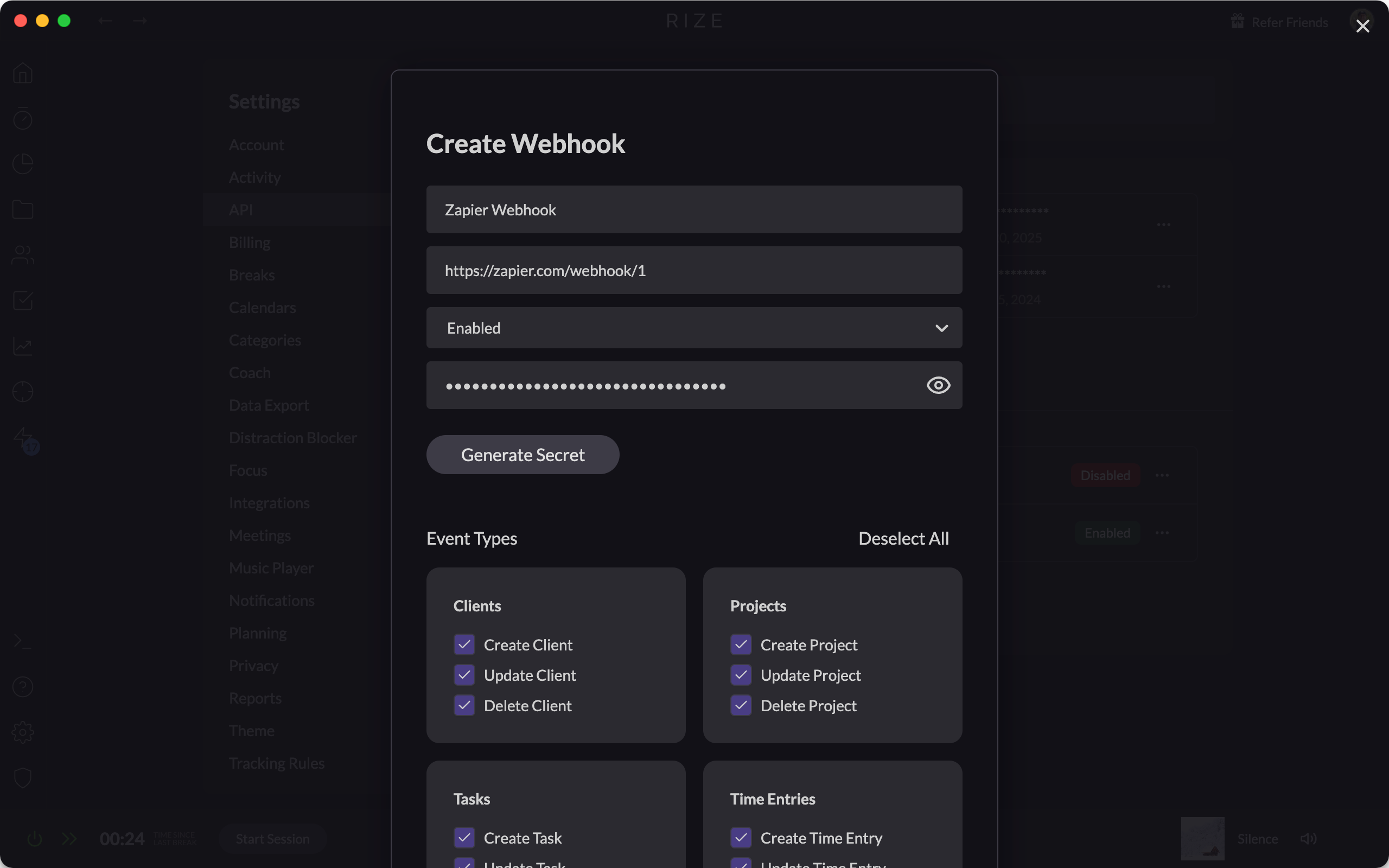This screenshot has width=1389, height=868.
Task: Click the double chevron skip icon
Action: [69, 839]
